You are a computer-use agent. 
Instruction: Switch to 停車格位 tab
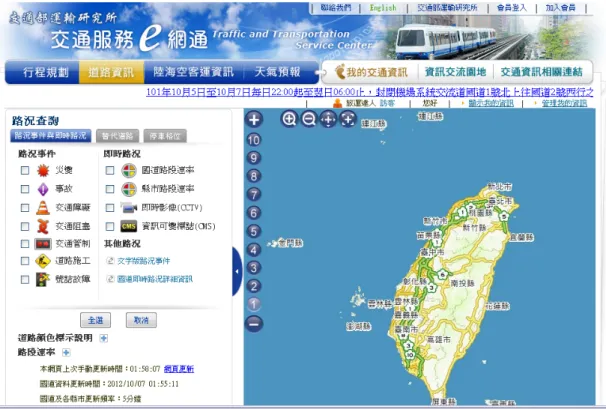165,136
